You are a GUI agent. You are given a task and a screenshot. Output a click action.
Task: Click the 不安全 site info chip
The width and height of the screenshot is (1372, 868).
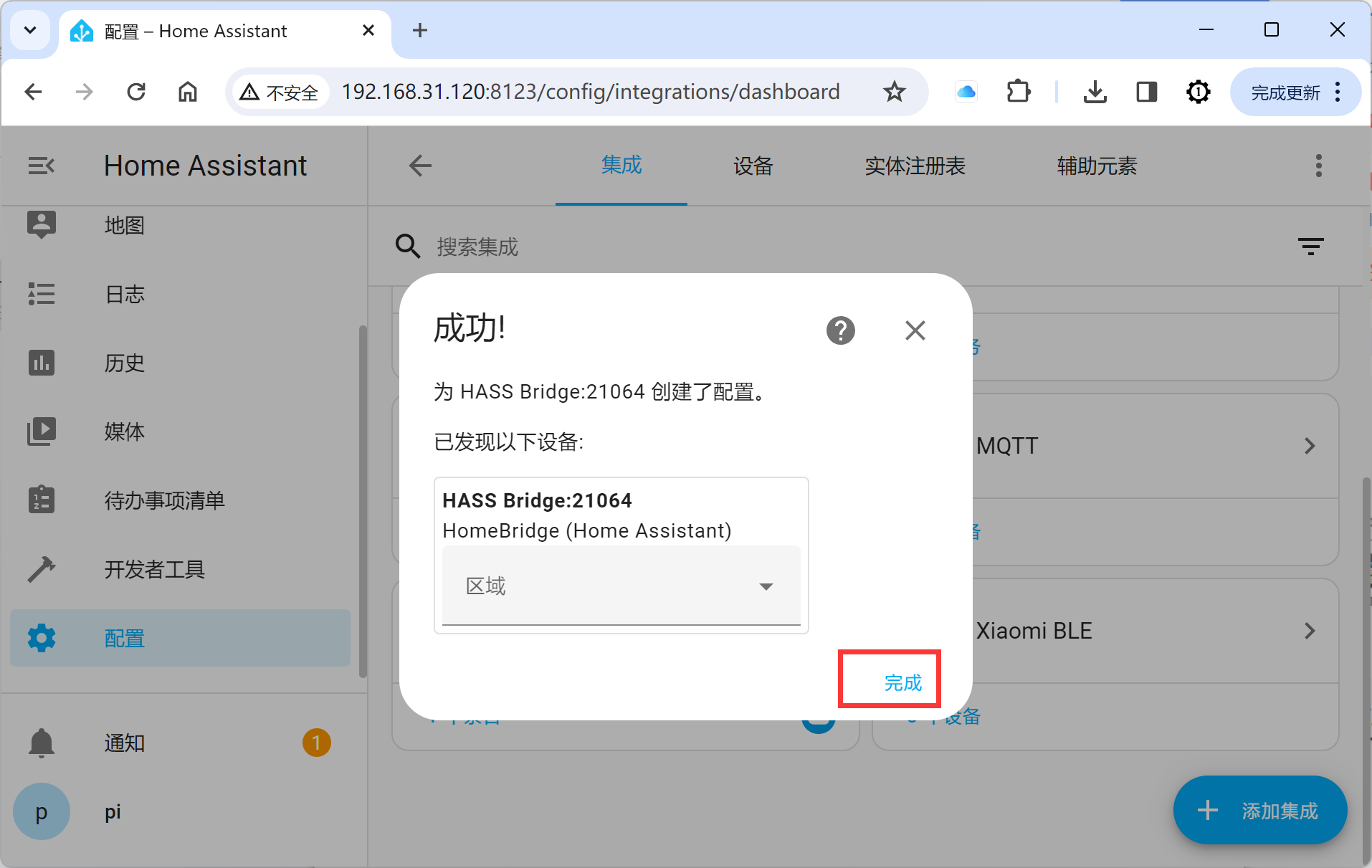click(x=279, y=92)
